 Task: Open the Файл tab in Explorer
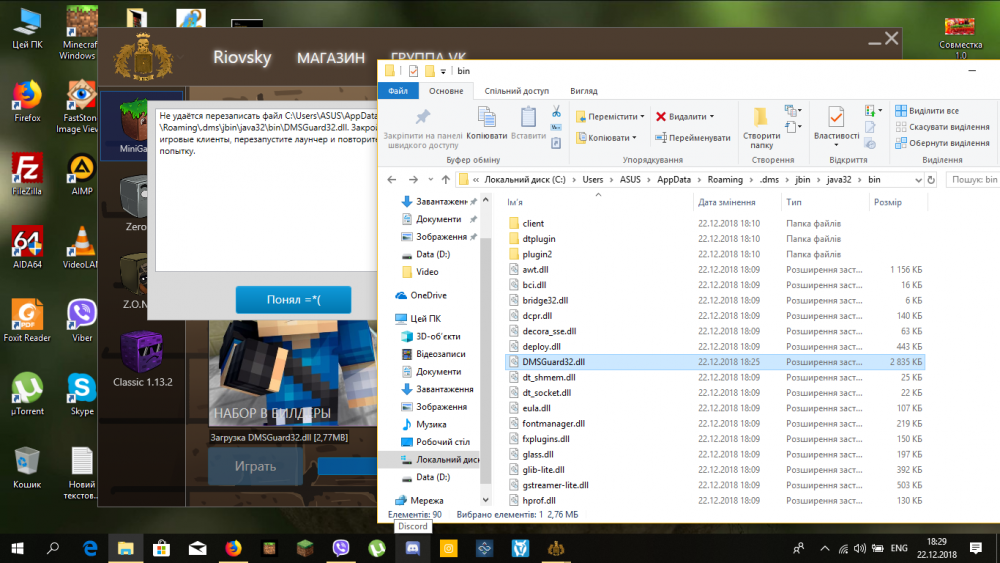tap(397, 91)
